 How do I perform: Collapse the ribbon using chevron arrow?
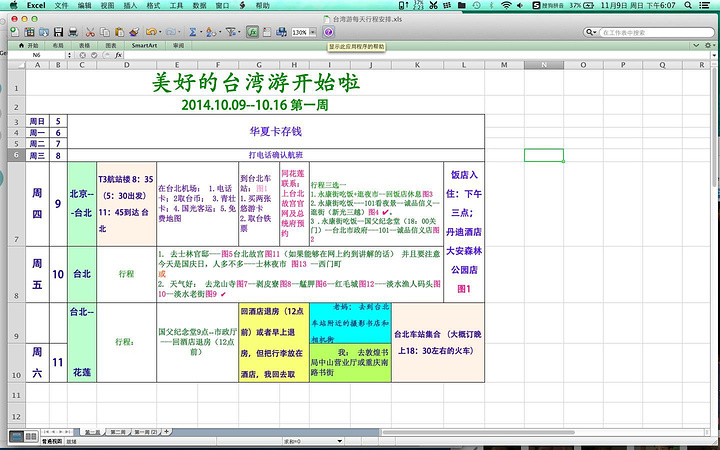(696, 45)
